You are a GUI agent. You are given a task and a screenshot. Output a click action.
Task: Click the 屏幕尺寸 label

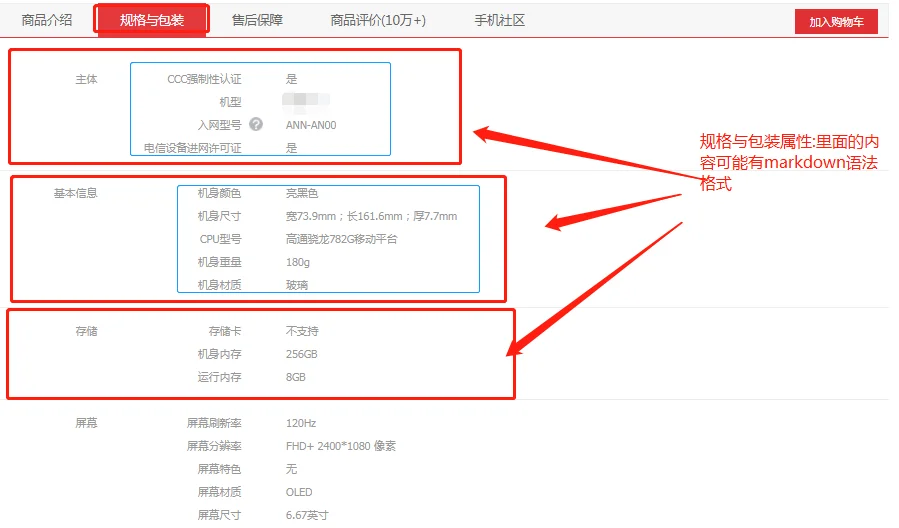coord(220,515)
